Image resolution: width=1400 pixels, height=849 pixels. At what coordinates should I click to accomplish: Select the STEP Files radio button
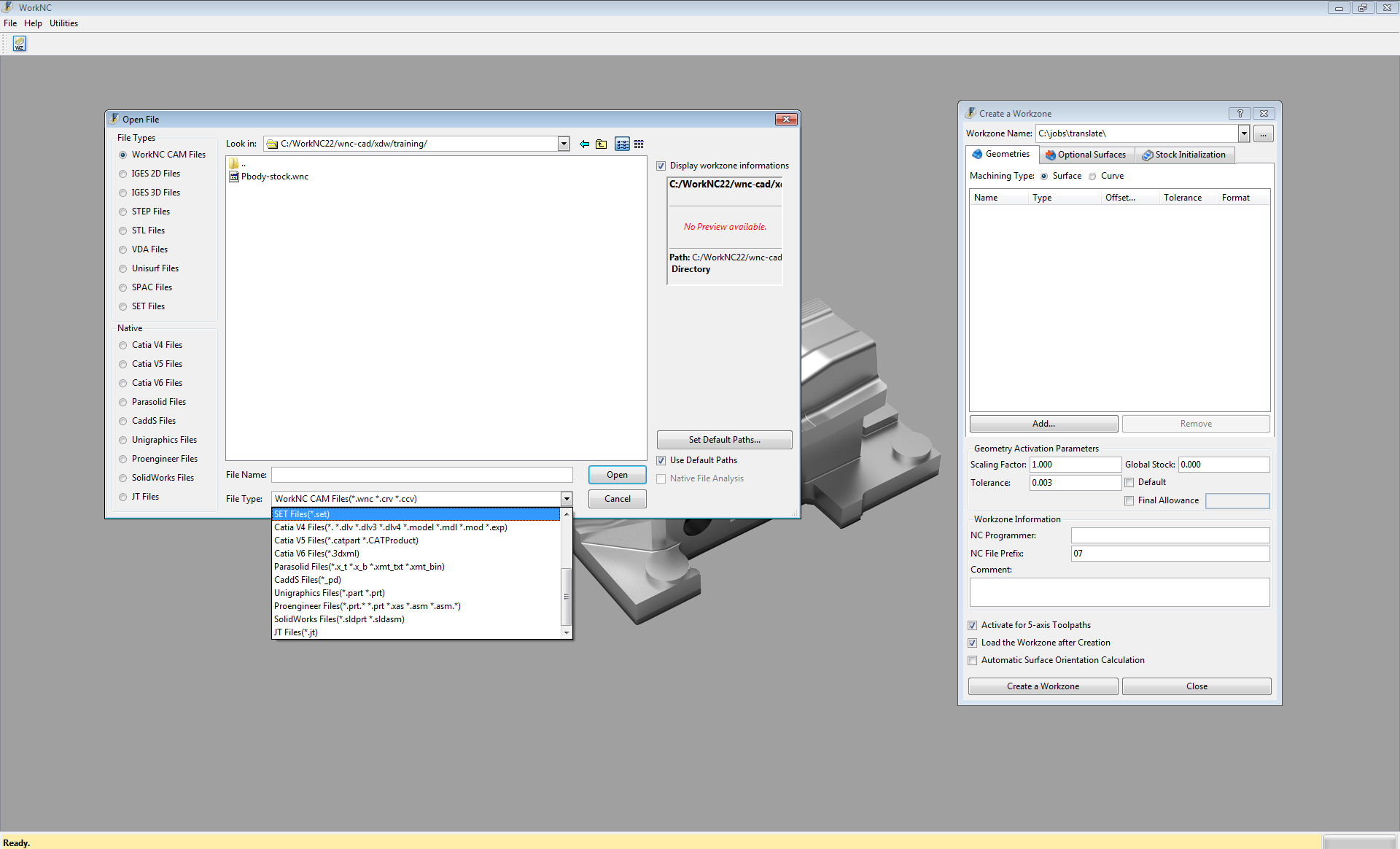[123, 212]
